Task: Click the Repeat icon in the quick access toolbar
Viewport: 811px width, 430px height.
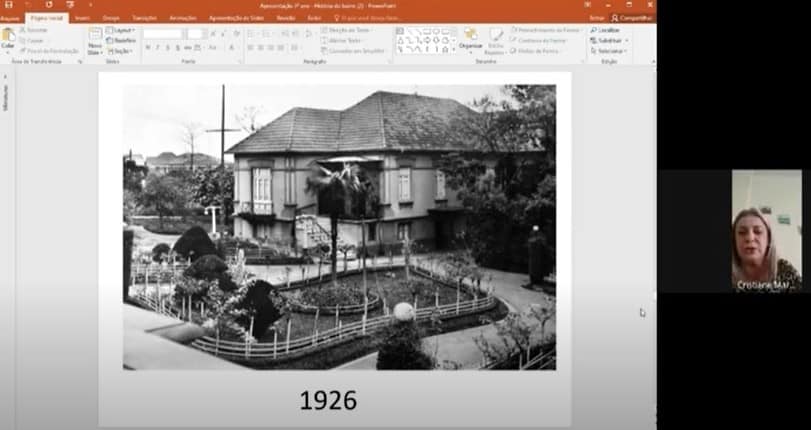Action: pyautogui.click(x=49, y=5)
